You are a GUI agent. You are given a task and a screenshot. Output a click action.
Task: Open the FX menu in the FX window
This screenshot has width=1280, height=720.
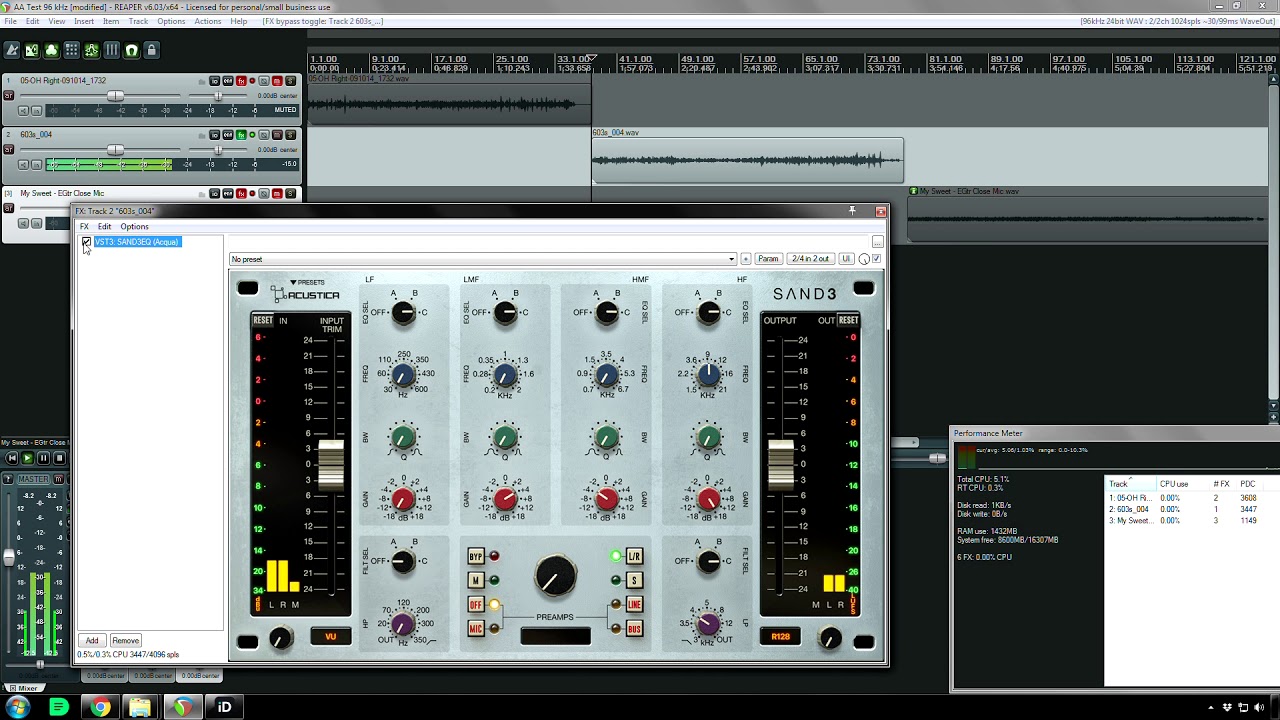point(85,227)
